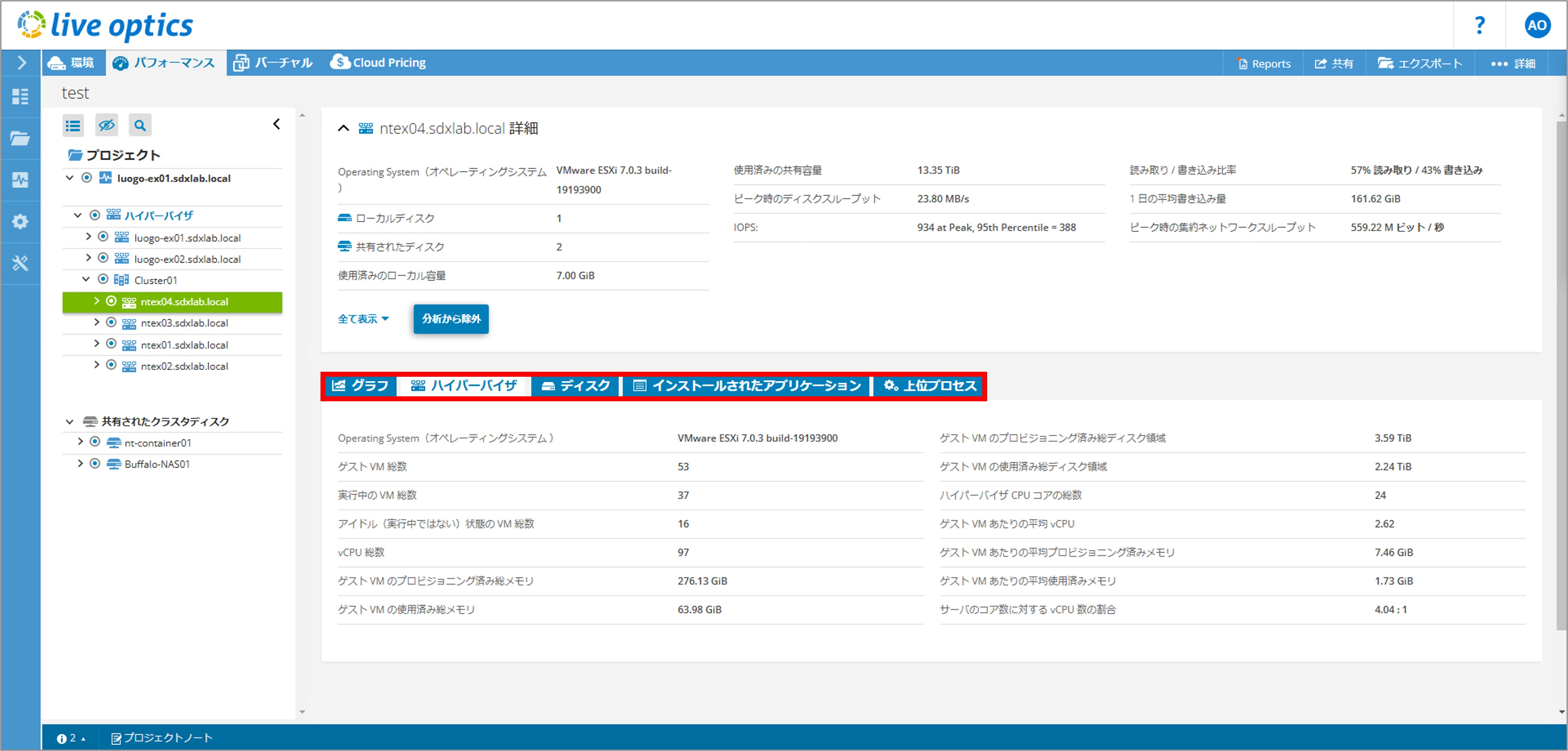Collapse 共有されたクラスタディスク section
1568x751 pixels.
[x=69, y=421]
